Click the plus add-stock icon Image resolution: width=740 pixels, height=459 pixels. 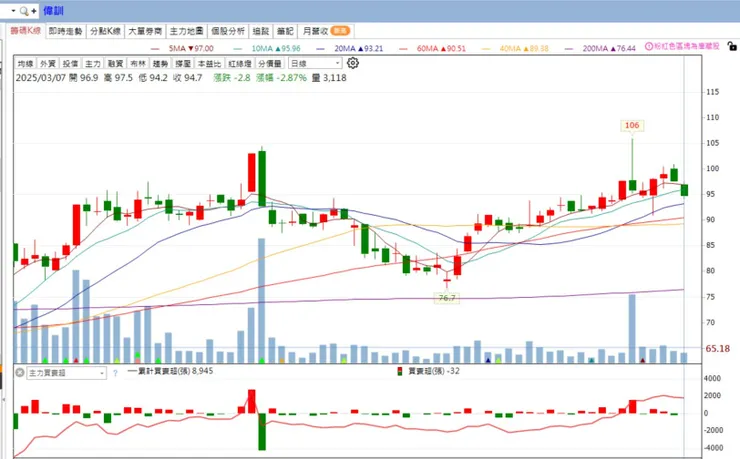[34, 11]
